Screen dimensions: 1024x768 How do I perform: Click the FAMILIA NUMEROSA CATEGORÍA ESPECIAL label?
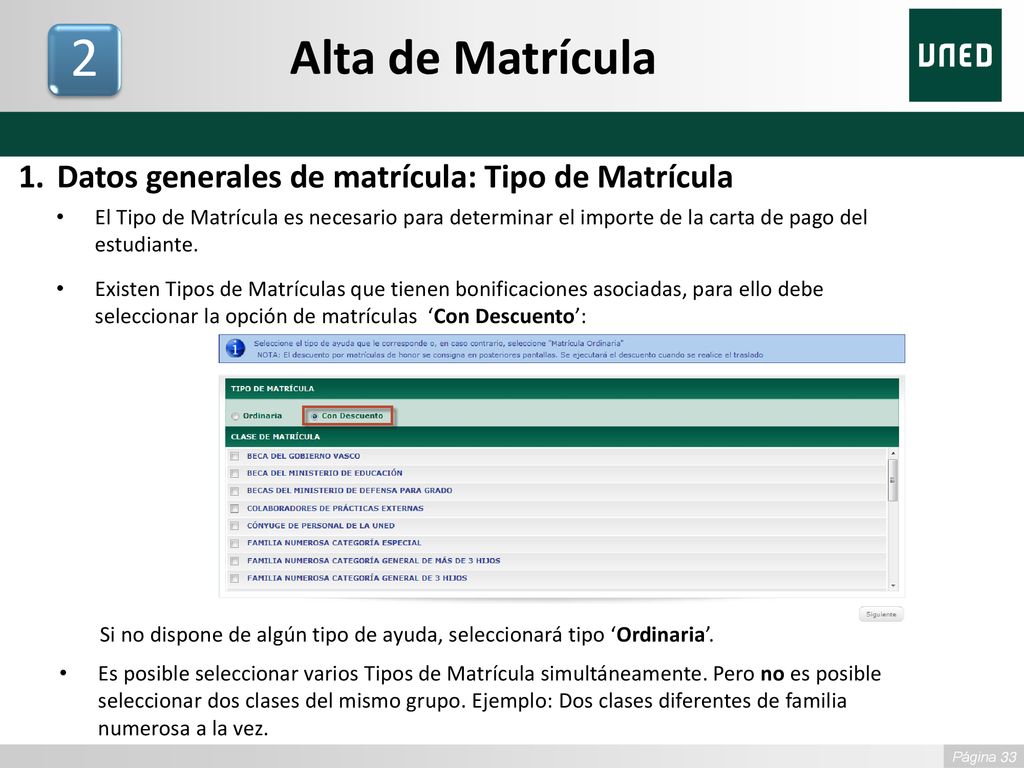click(x=334, y=543)
